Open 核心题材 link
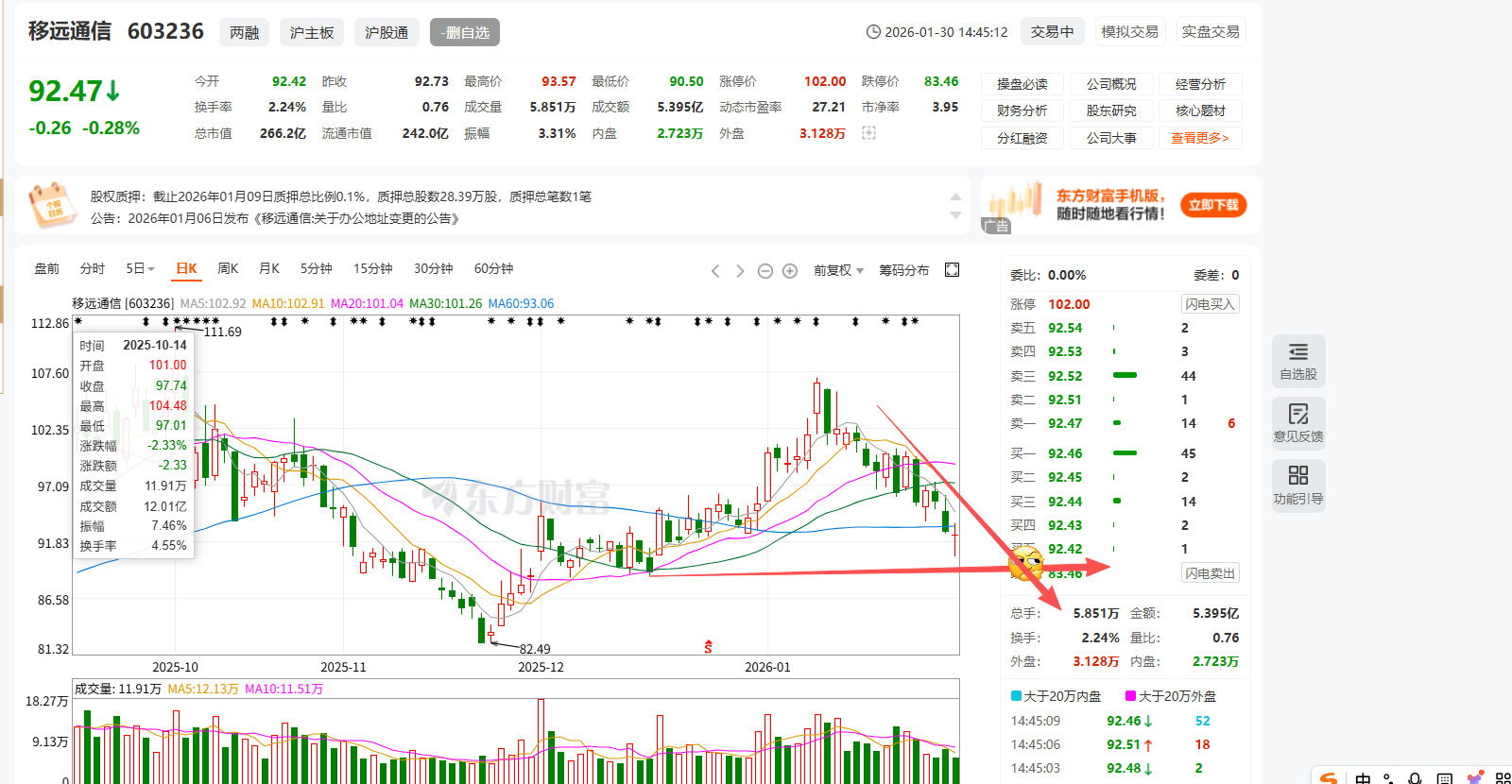The width and height of the screenshot is (1512, 784). click(1200, 111)
